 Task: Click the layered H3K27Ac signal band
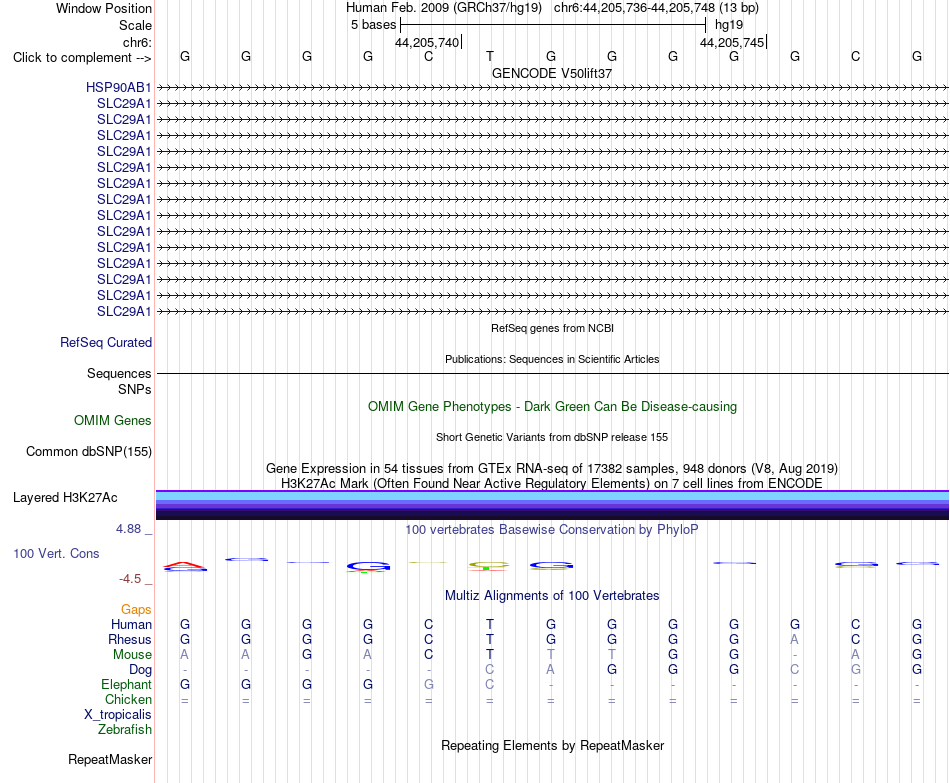552,505
